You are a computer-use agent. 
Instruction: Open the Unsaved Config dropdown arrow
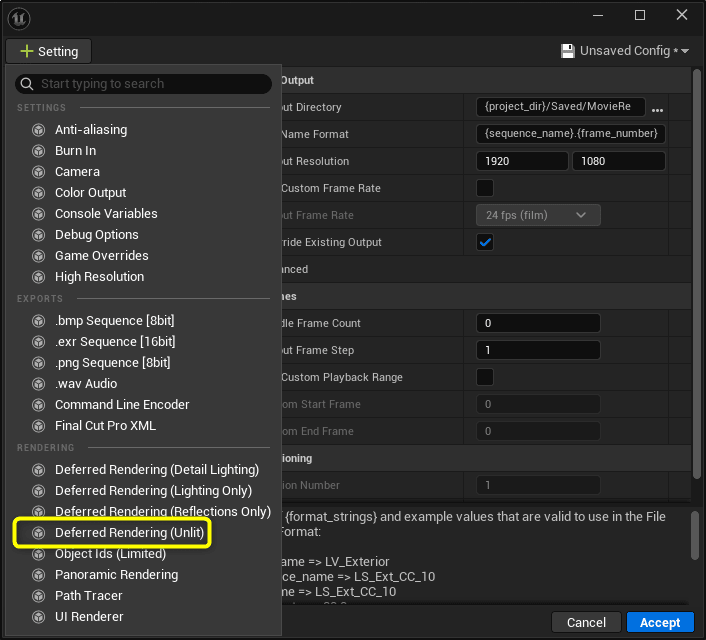tap(685, 51)
